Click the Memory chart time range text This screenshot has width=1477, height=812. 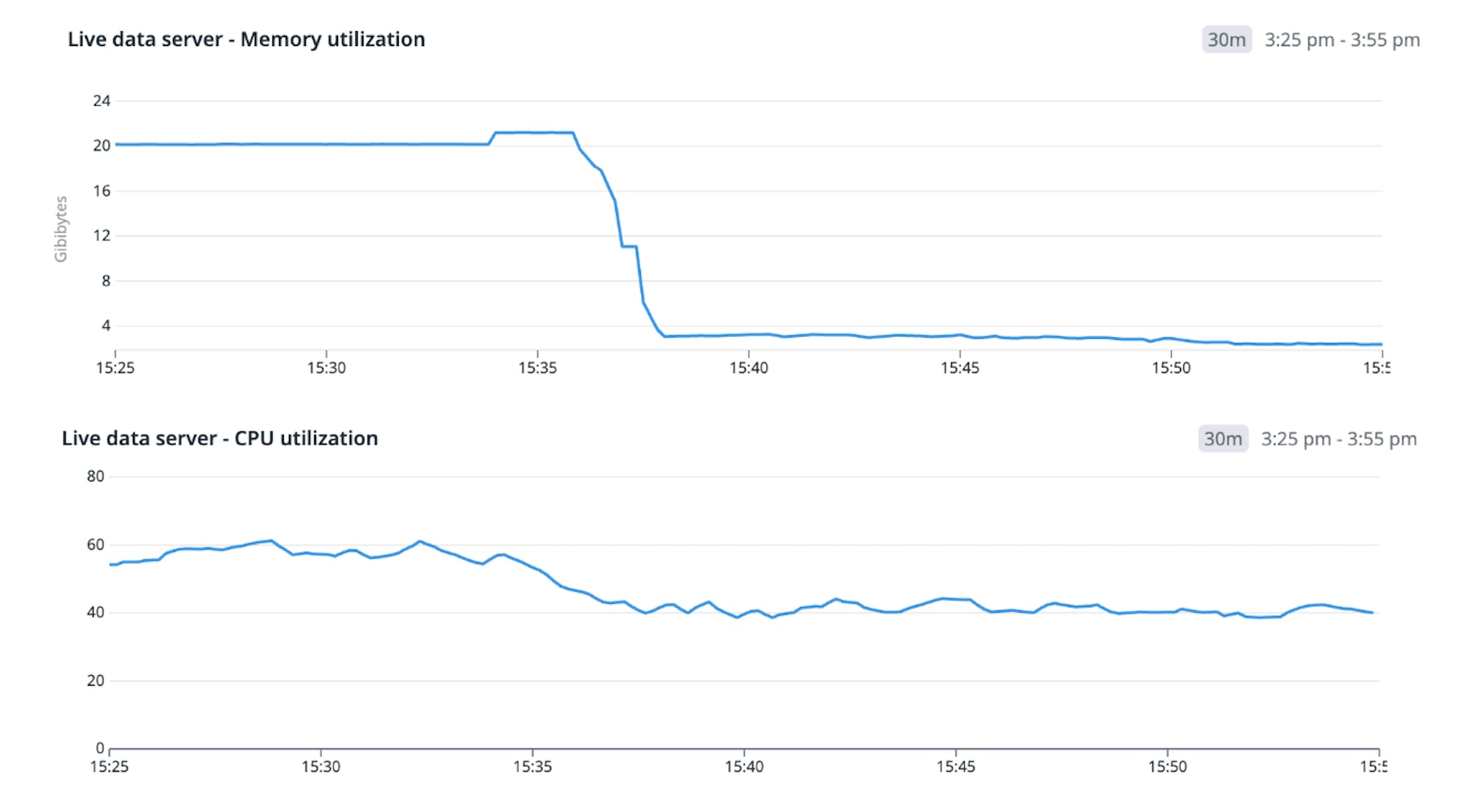pos(1342,39)
